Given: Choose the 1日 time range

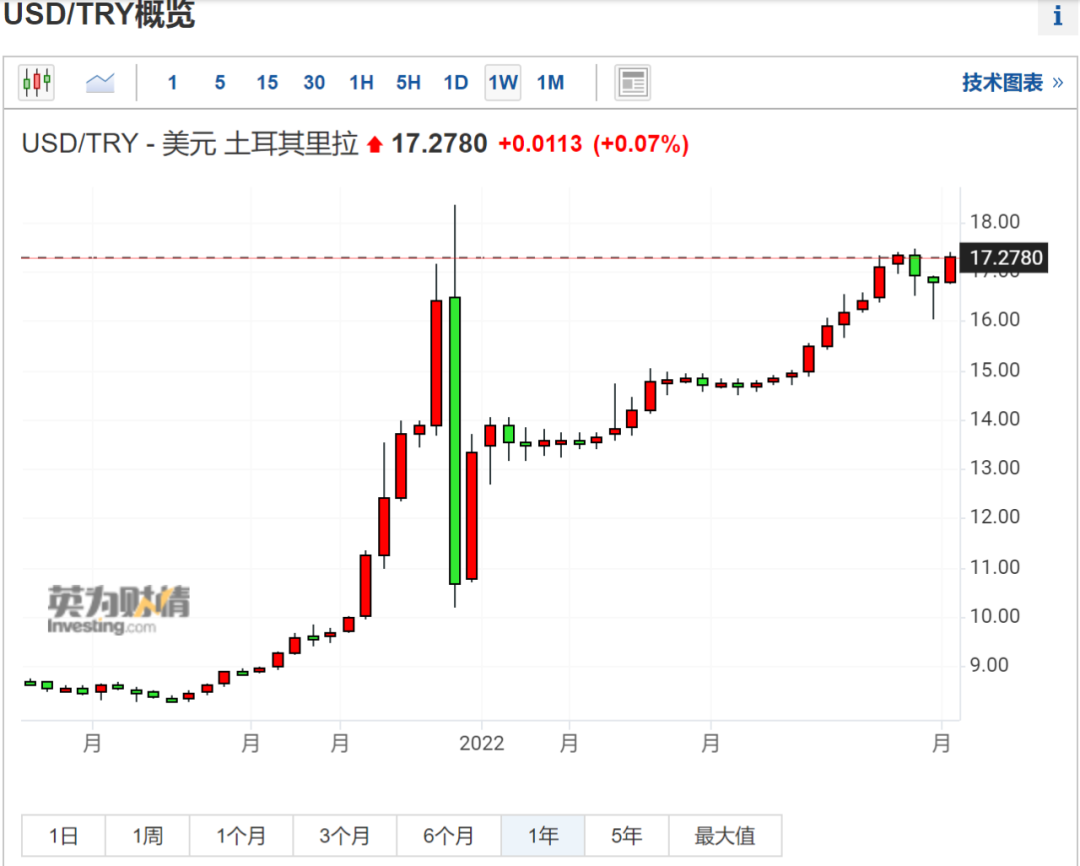Looking at the screenshot, I should (63, 836).
